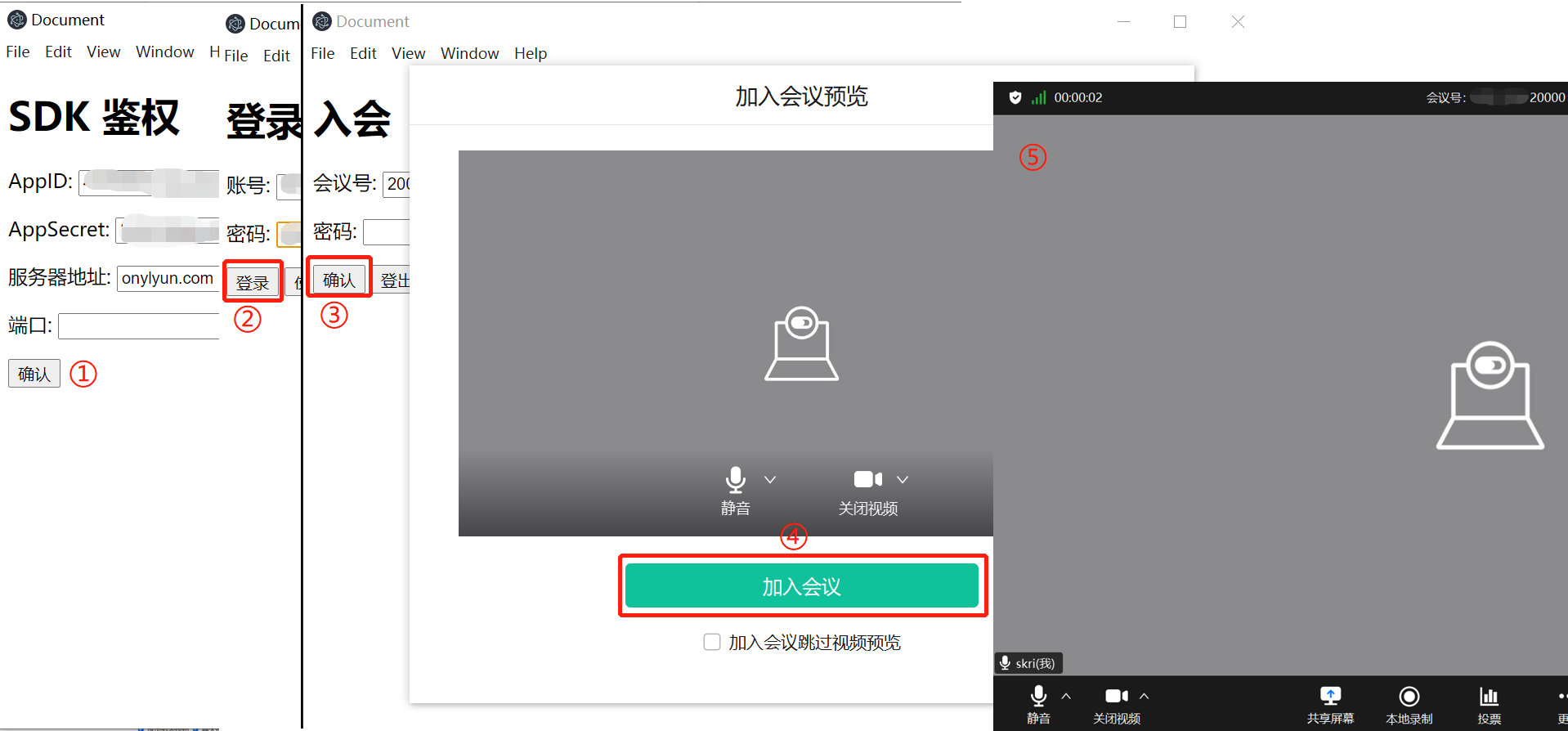This screenshot has width=1568, height=731.
Task: Open Edit menu in 入会 window
Action: [x=363, y=53]
